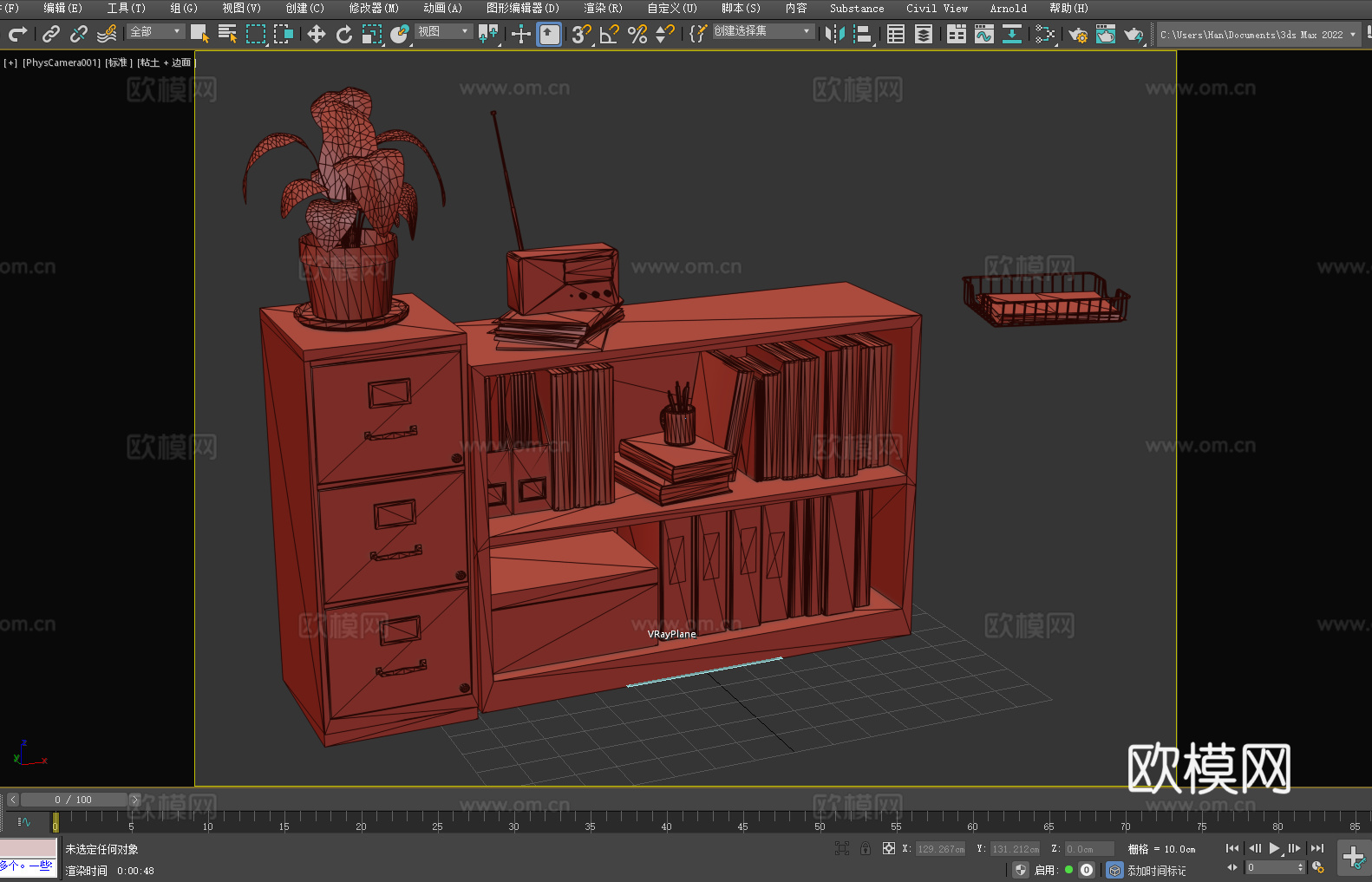Activate Select and Move tool

pyautogui.click(x=317, y=34)
